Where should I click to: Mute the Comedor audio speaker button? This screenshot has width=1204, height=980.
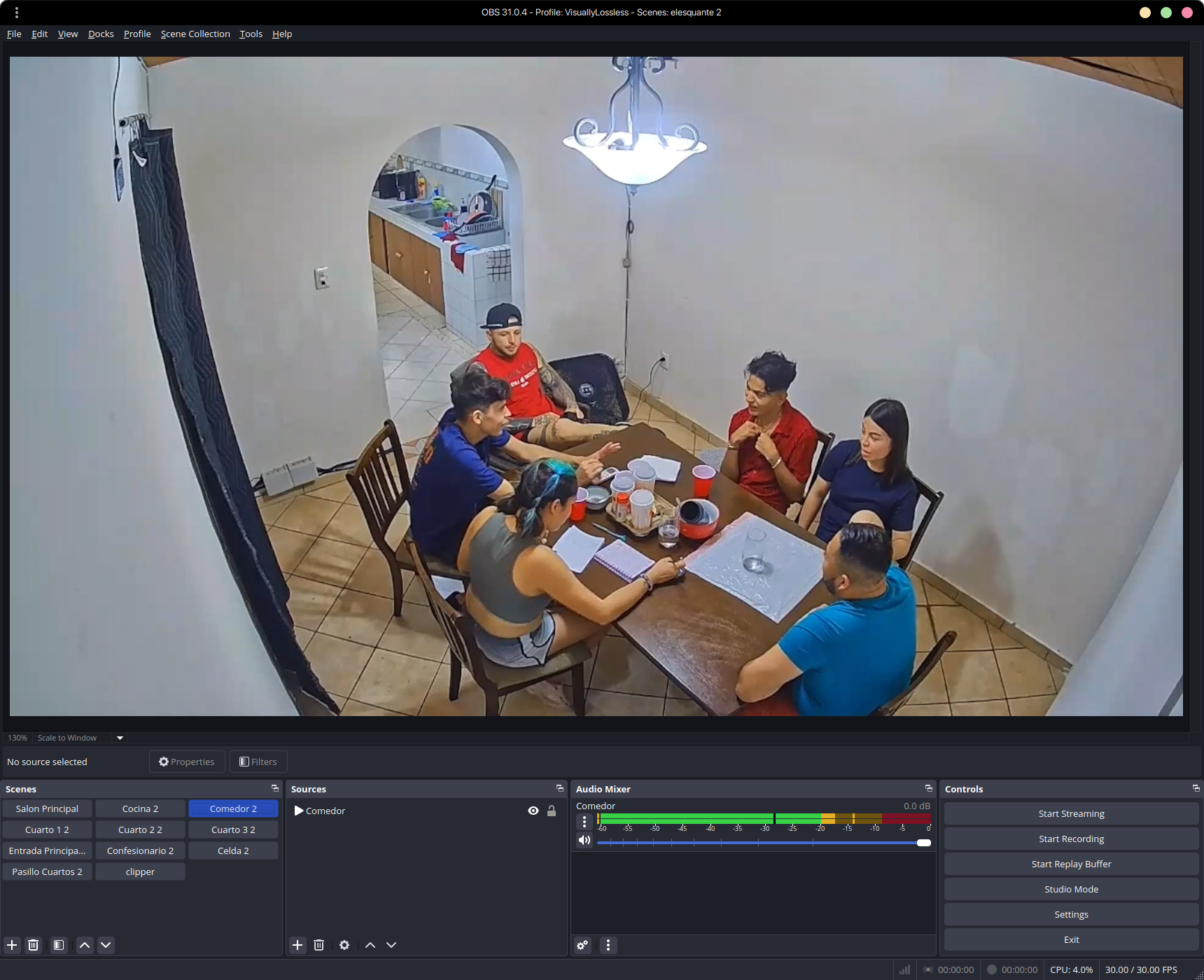pyautogui.click(x=584, y=840)
